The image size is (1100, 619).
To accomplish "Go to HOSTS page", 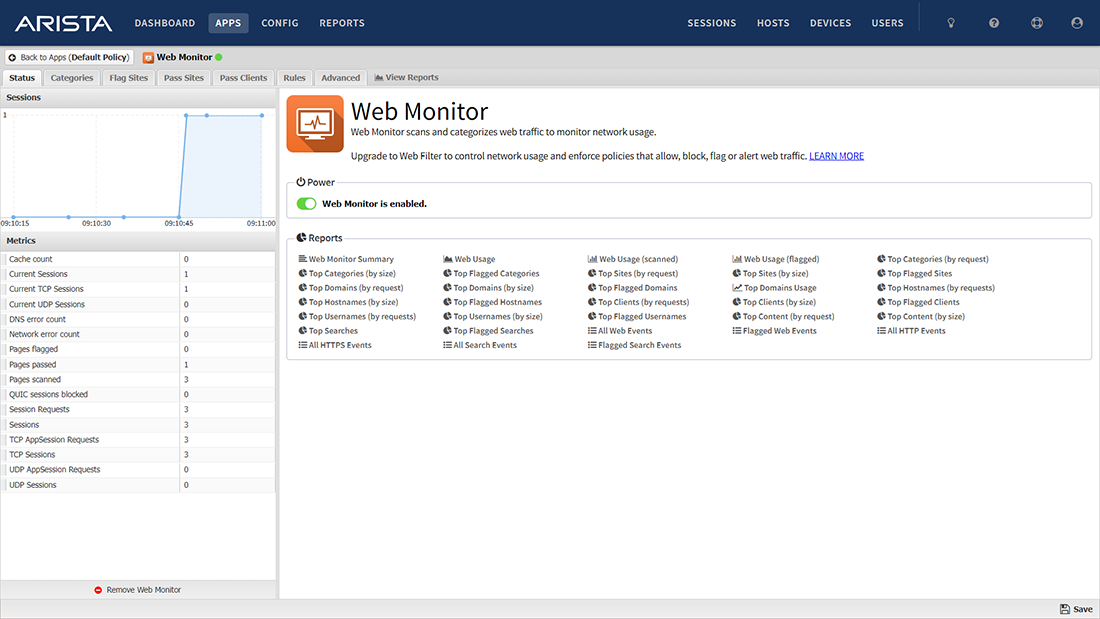I will click(773, 23).
